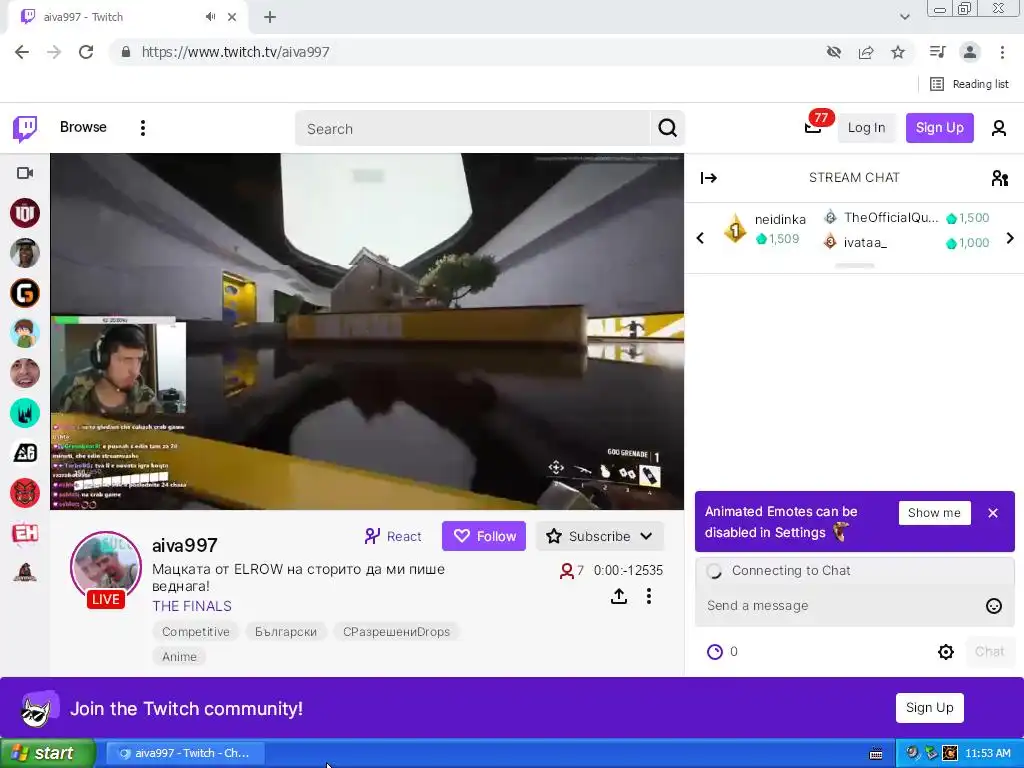The height and width of the screenshot is (768, 1024).
Task: Open the media controls icon in toolbar
Action: tap(937, 52)
